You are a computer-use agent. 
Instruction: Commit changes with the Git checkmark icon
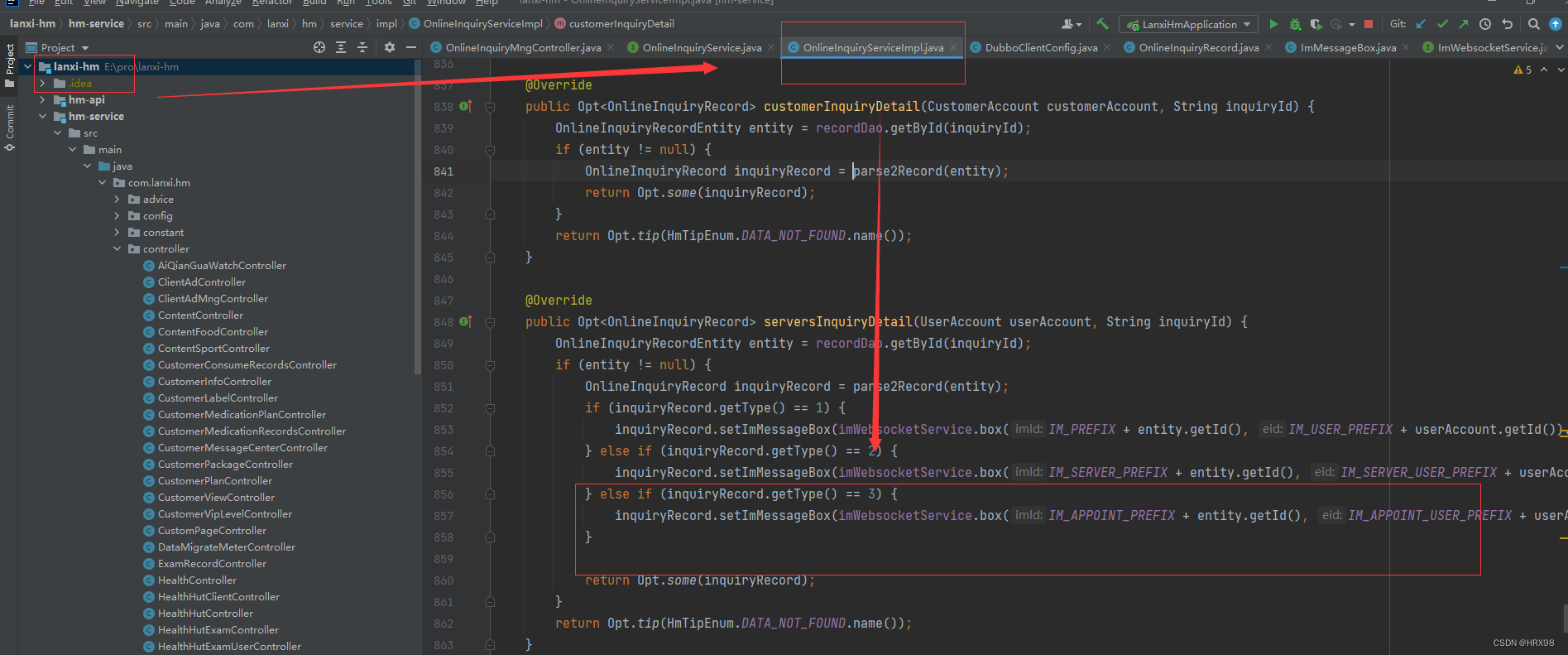click(1442, 24)
